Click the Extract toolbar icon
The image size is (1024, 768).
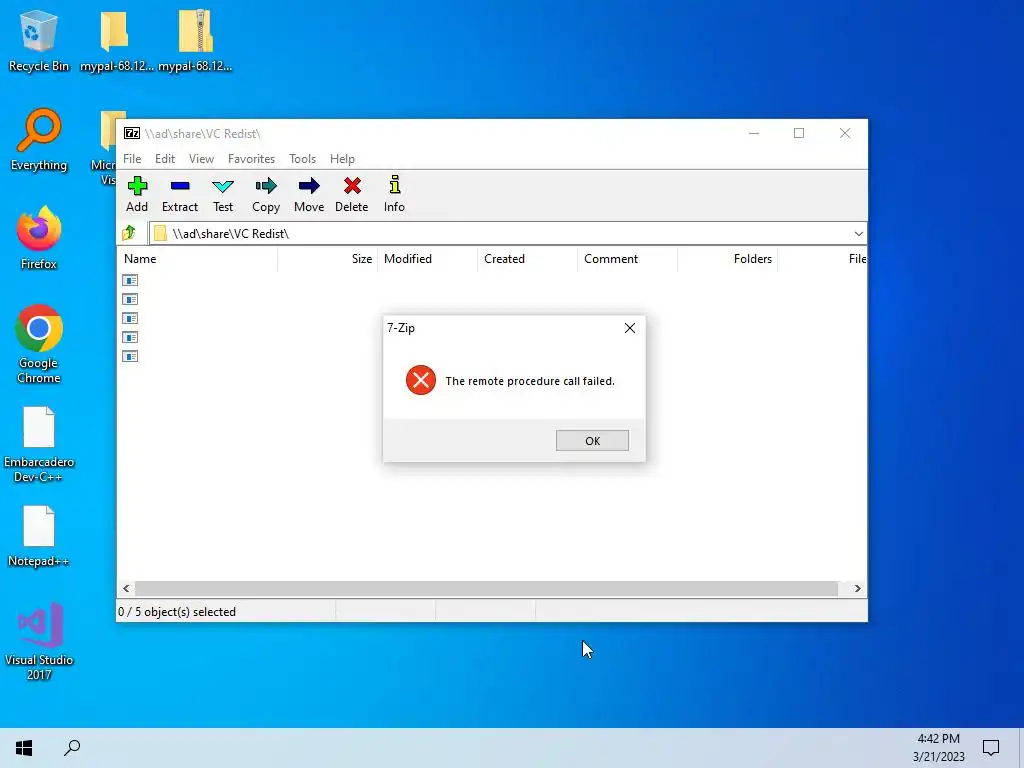[180, 186]
